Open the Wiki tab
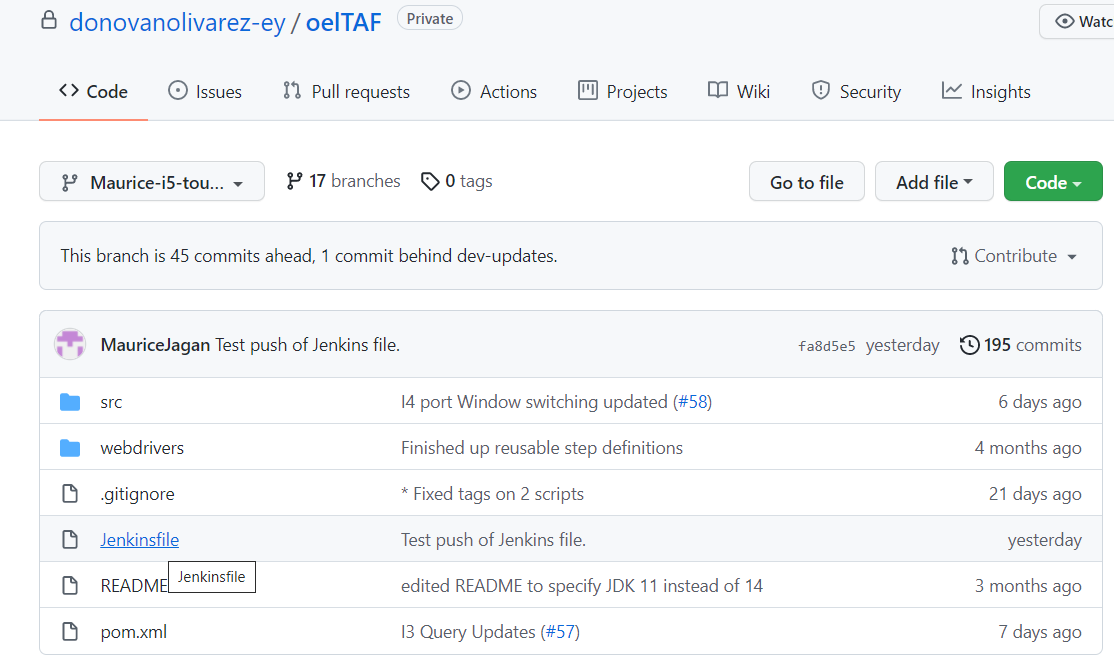The image size is (1114, 668). pos(739,92)
